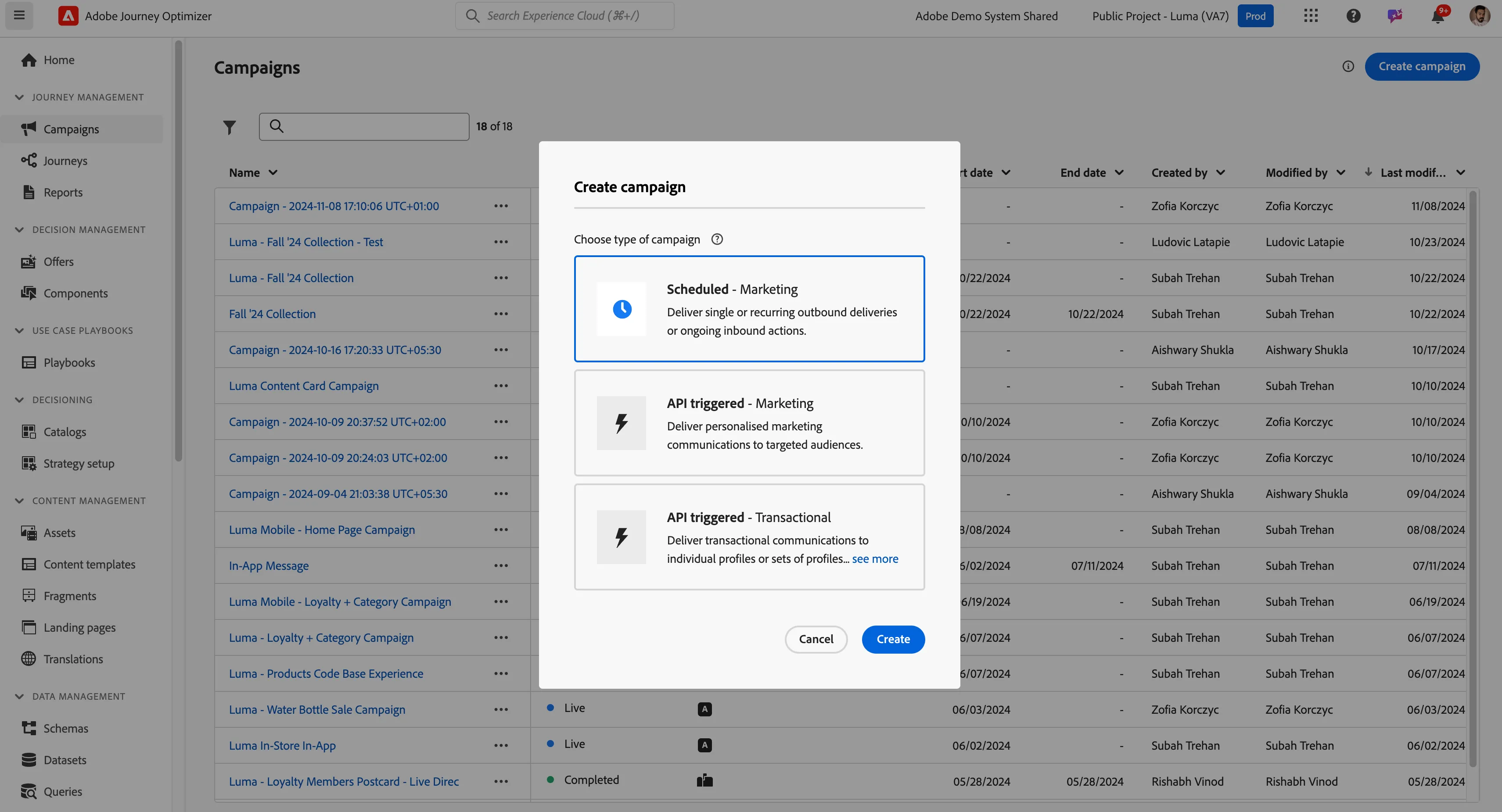Open the user profile avatar
The image size is (1502, 812).
tap(1480, 16)
